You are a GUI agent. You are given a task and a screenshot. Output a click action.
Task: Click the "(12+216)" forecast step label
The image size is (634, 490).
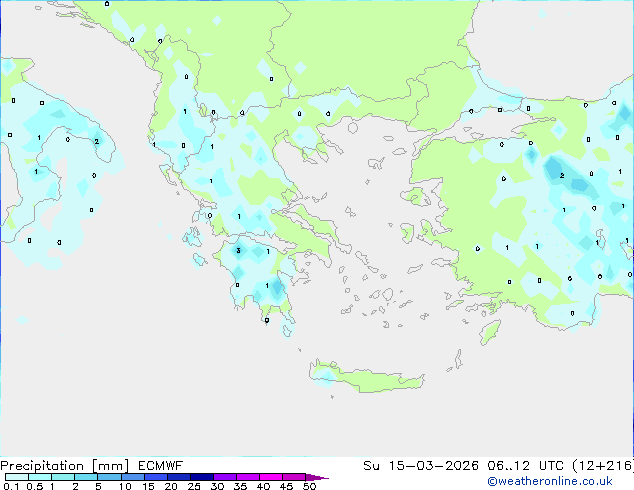596,465
